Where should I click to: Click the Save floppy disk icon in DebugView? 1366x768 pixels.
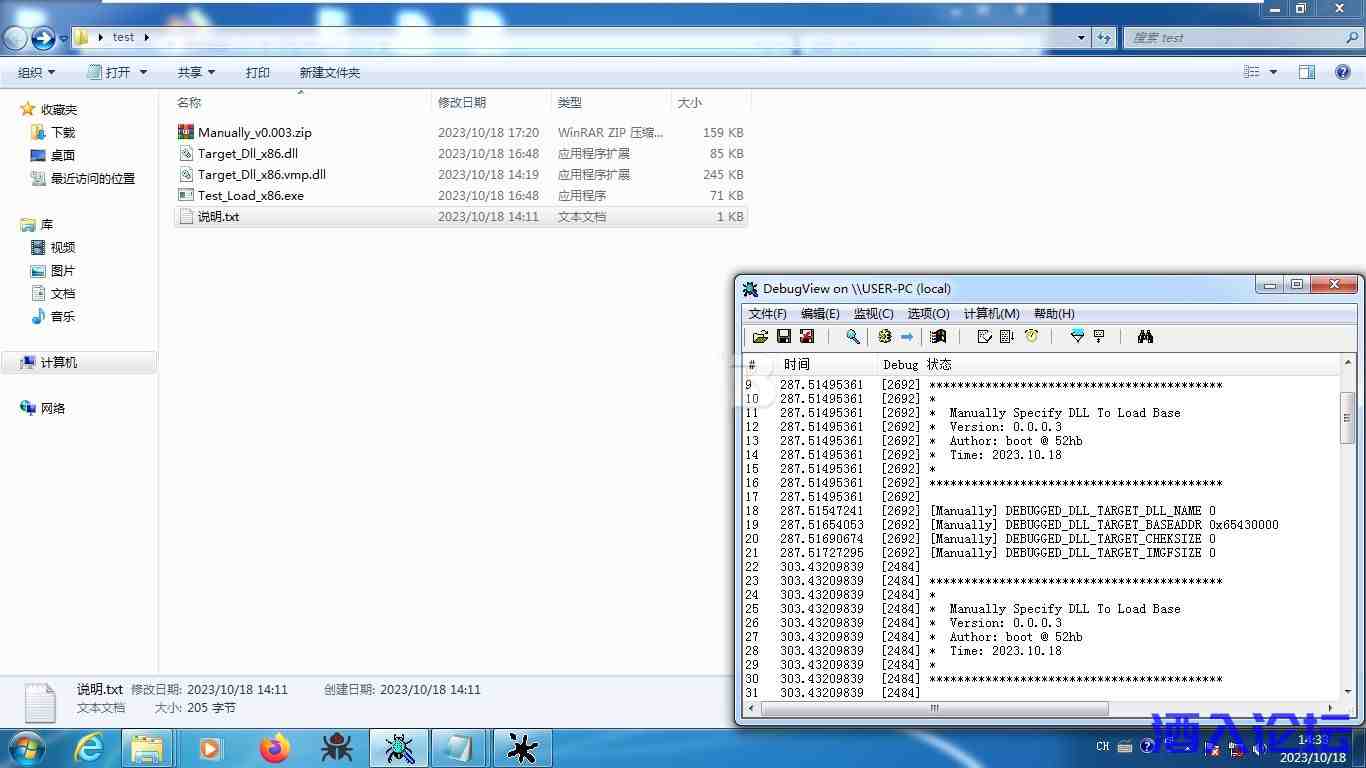tap(784, 337)
